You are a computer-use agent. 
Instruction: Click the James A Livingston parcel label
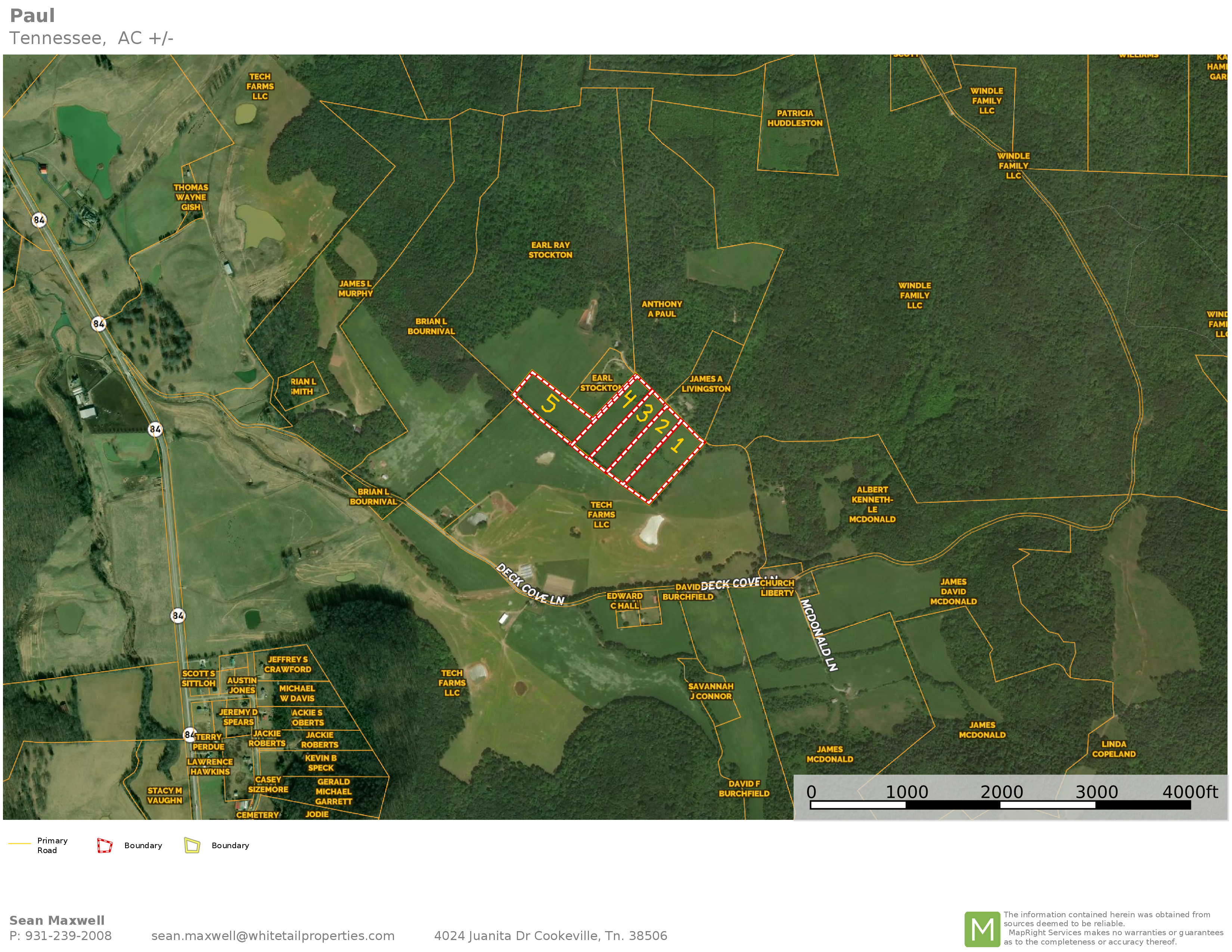(706, 384)
